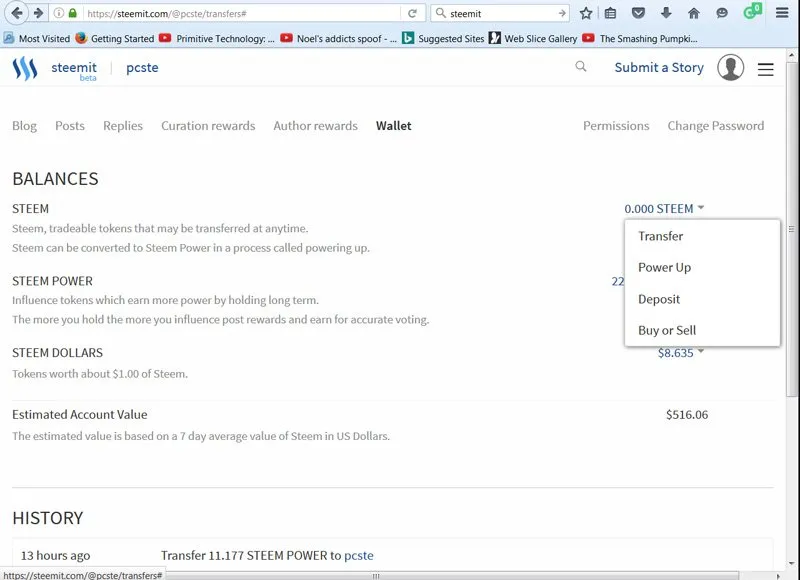Screen dimensions: 800x580
Task: Switch to the Blog tab
Action: click(x=24, y=126)
